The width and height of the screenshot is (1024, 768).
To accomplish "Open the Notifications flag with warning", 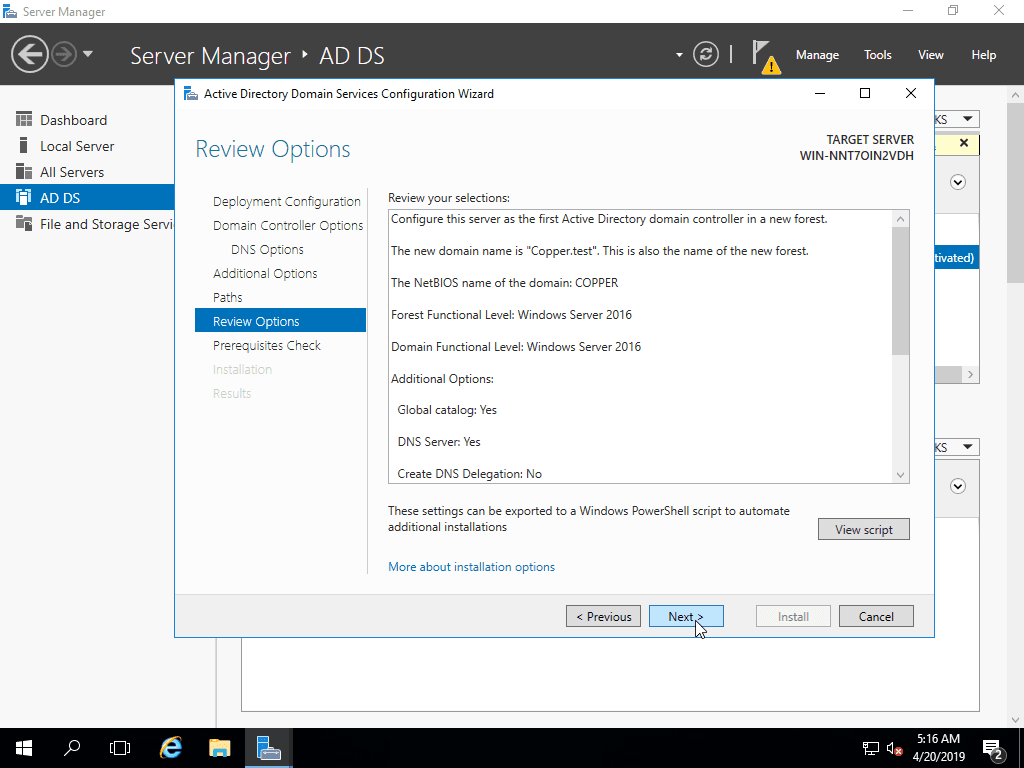I will (765, 56).
